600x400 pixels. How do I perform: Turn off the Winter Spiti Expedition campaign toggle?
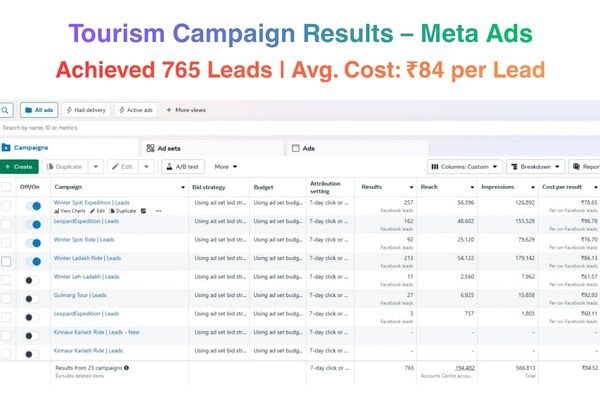click(x=33, y=206)
